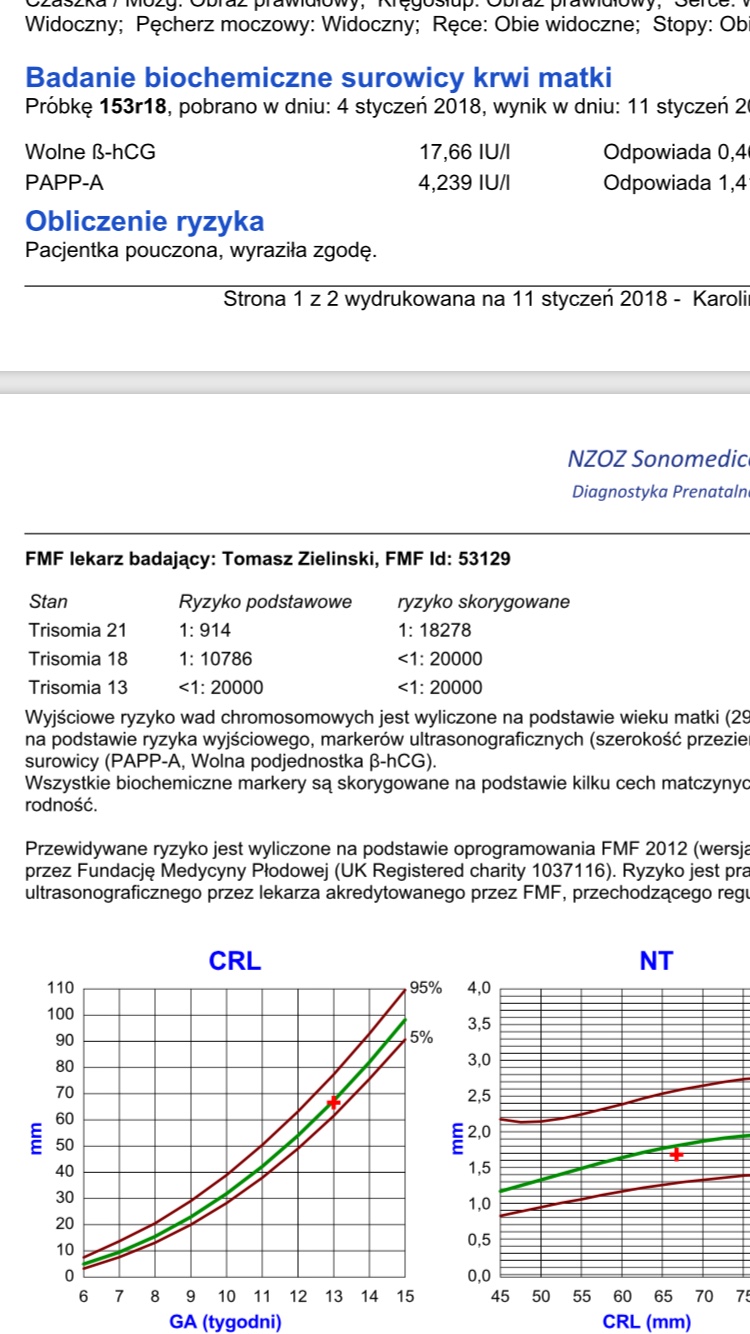Click the 'Ryzyko podstawowe' column header
This screenshot has width=750, height=1334.
[x=265, y=602]
